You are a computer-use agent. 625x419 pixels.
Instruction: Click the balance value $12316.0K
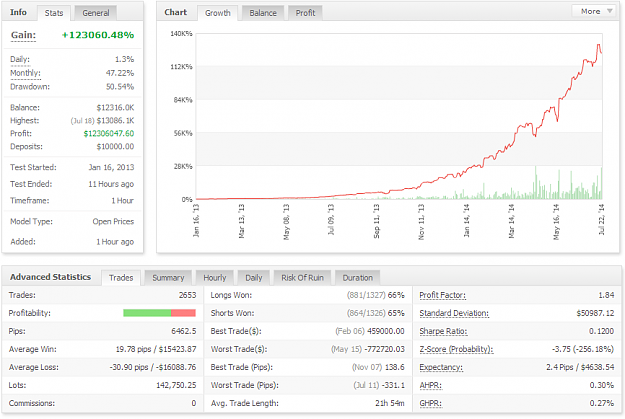point(115,108)
